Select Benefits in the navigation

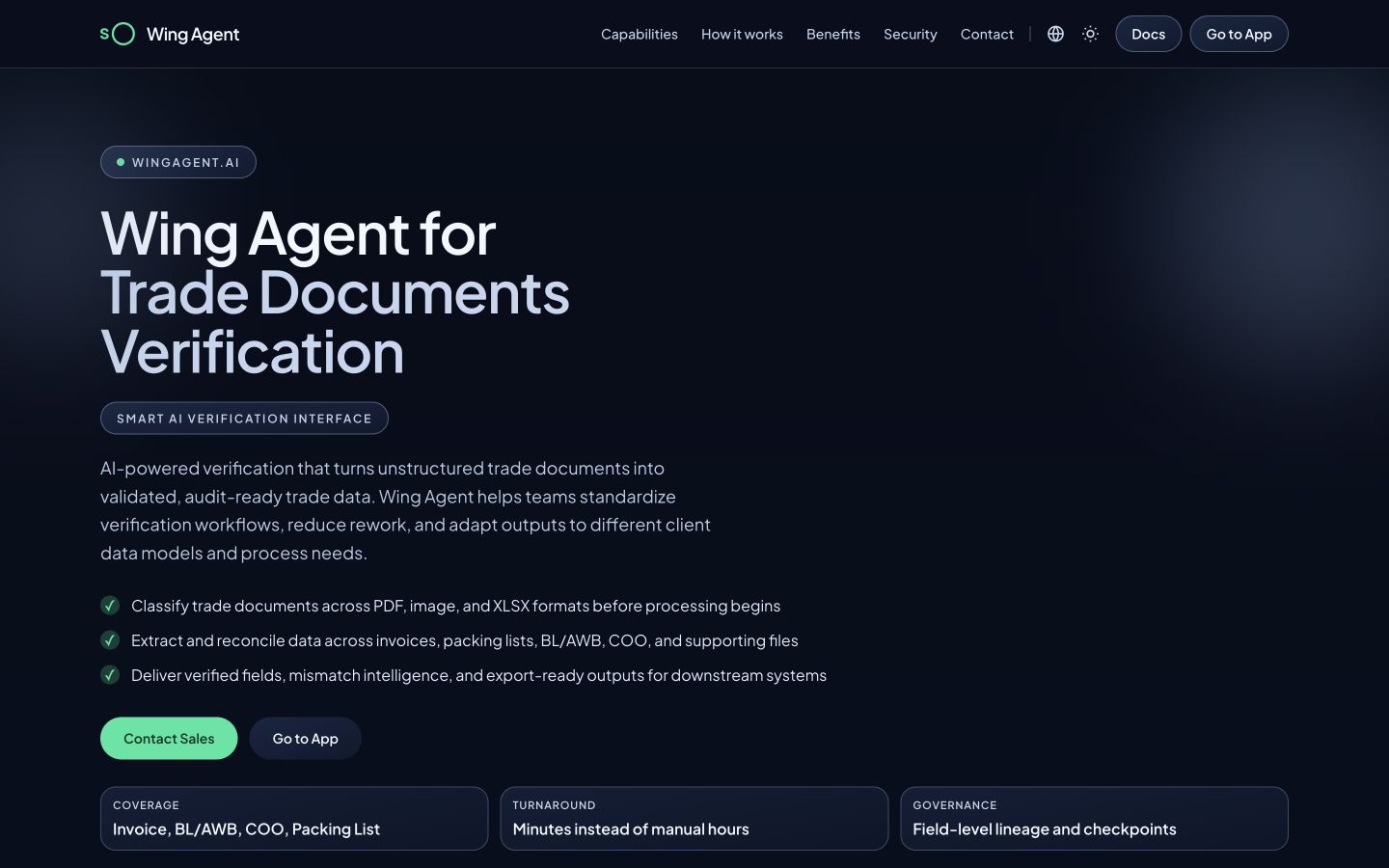click(x=833, y=34)
